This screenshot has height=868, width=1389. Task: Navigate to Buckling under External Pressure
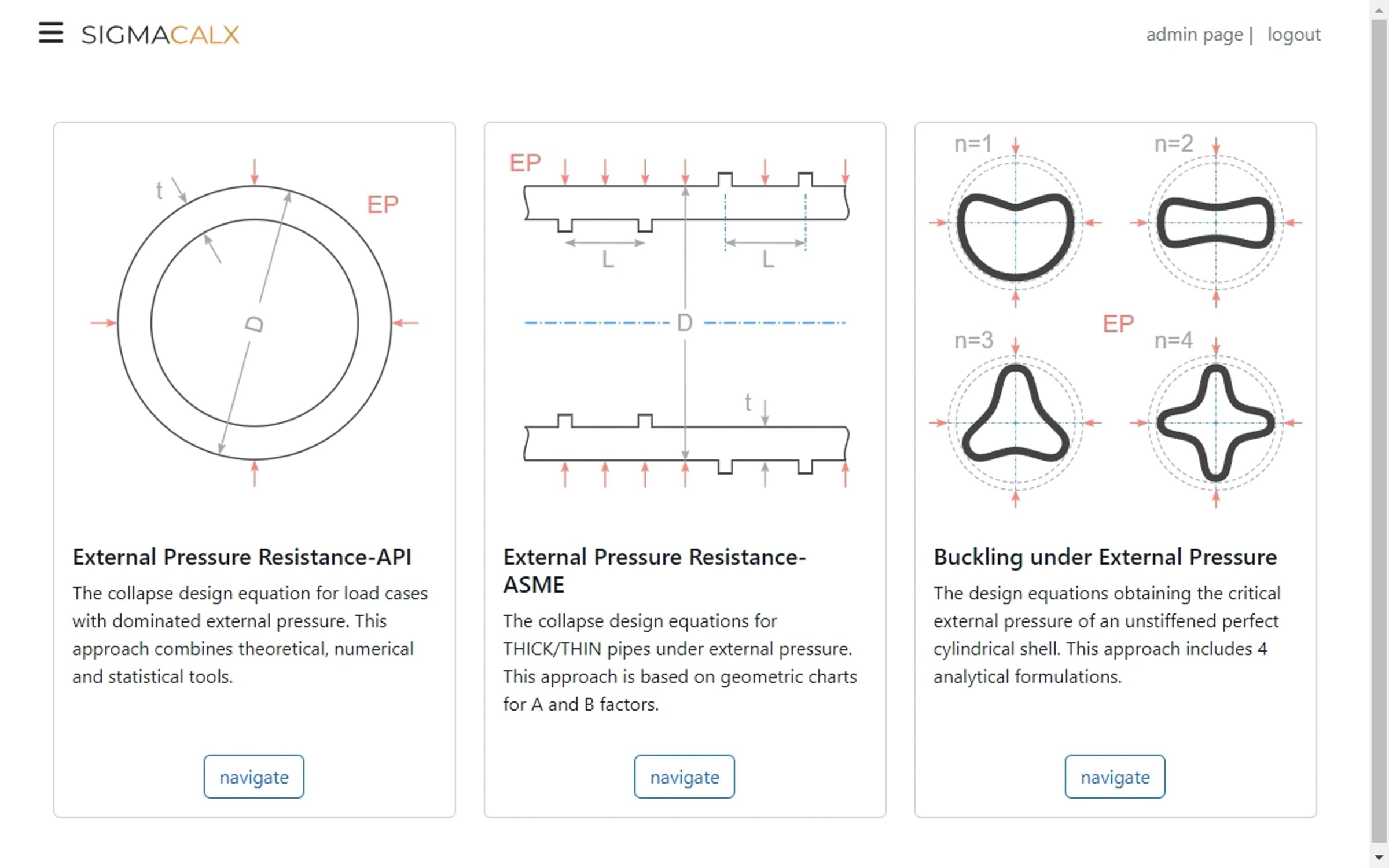tap(1115, 777)
